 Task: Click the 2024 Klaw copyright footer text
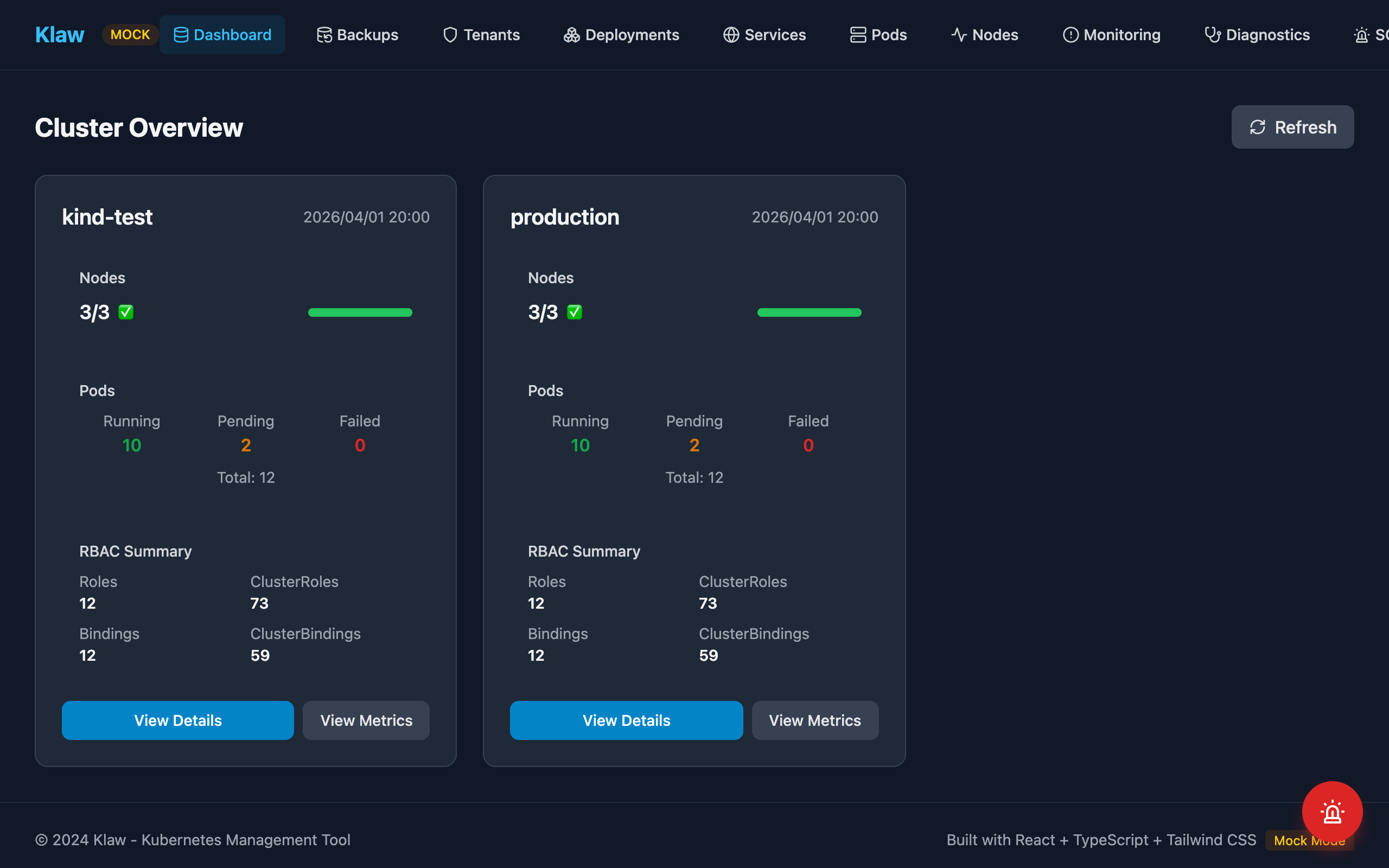[x=193, y=840]
